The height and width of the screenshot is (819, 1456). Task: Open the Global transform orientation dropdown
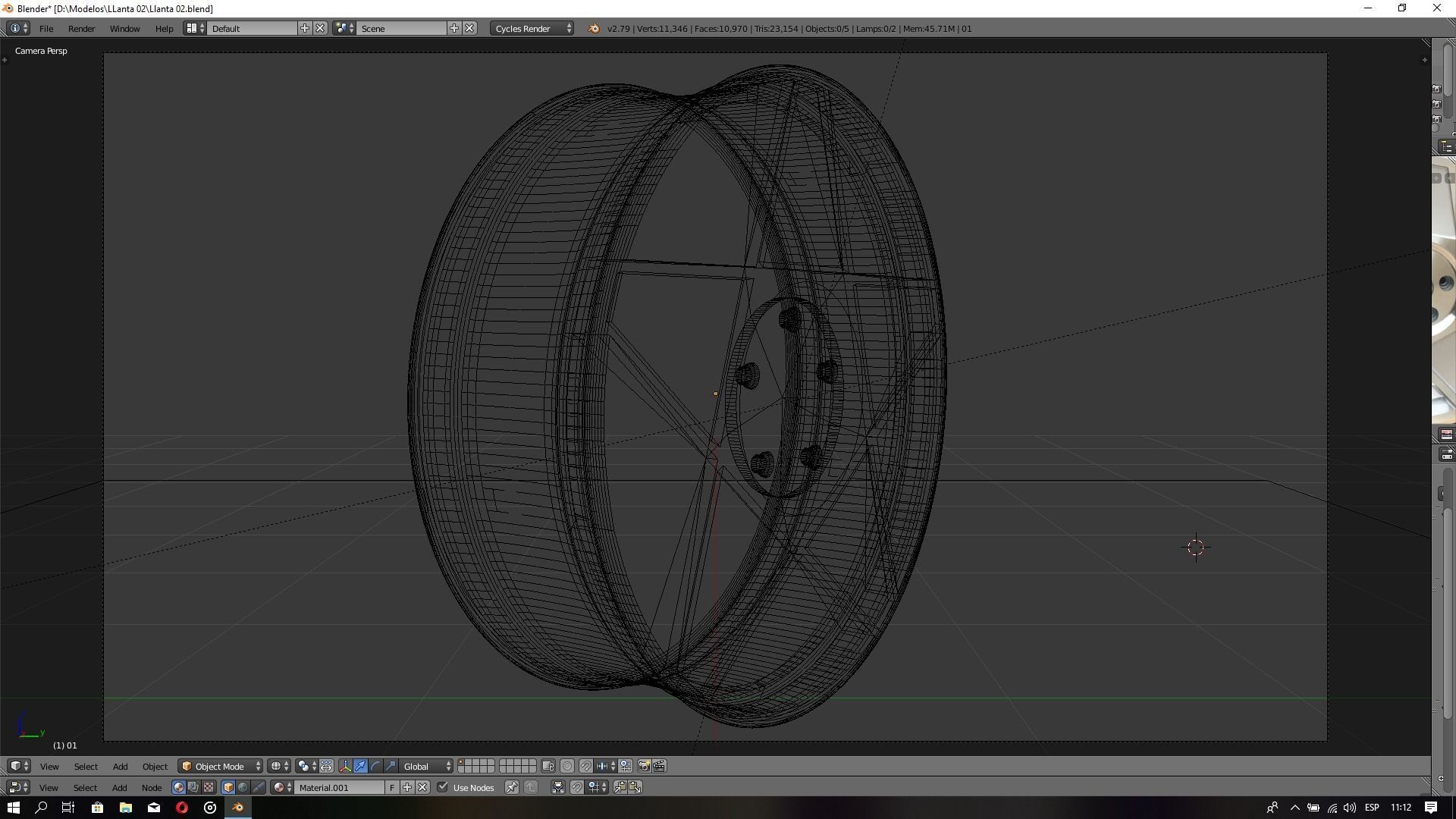[426, 767]
